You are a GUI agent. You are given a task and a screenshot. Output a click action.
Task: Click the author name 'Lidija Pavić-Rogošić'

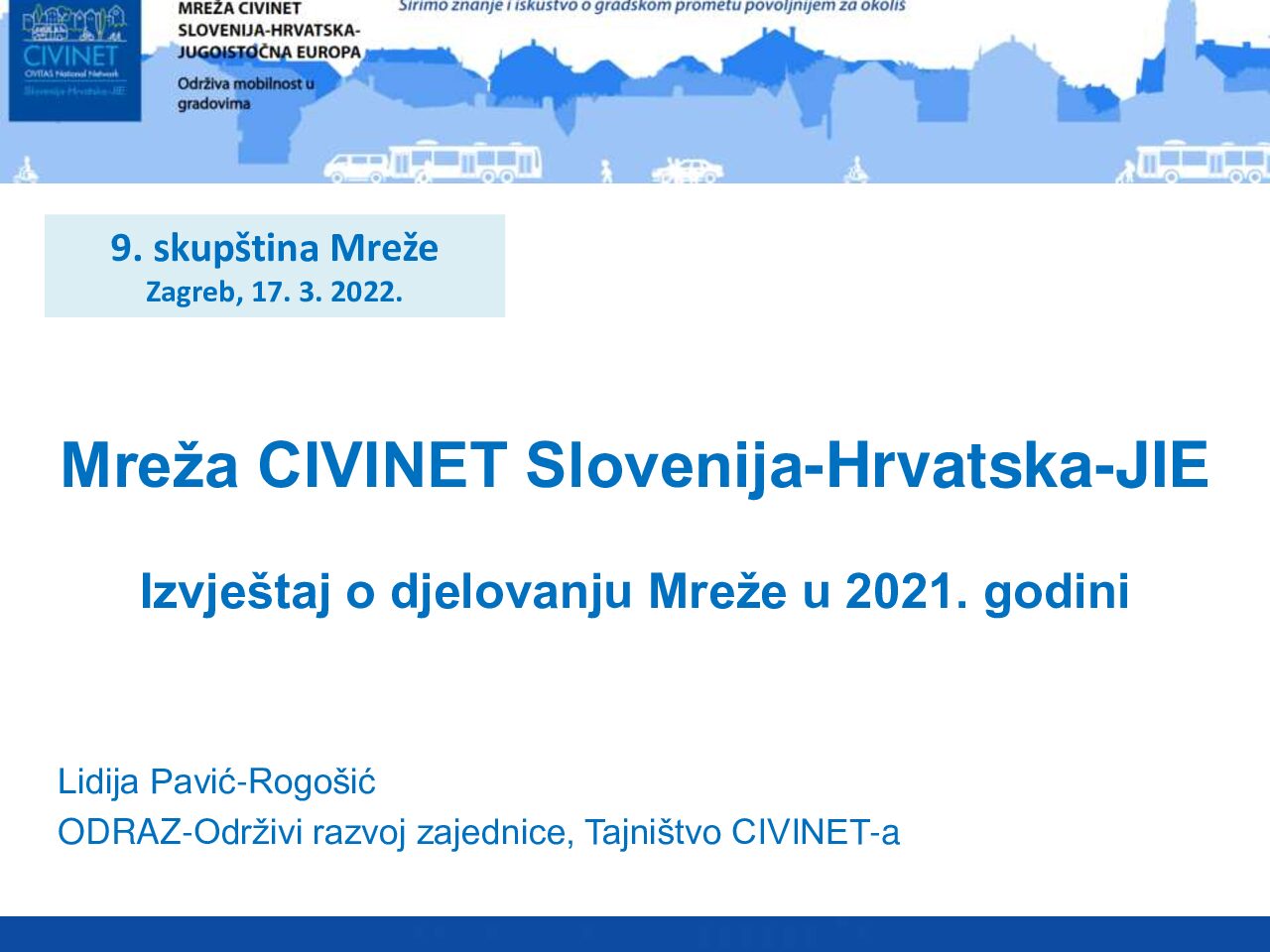coord(217,782)
